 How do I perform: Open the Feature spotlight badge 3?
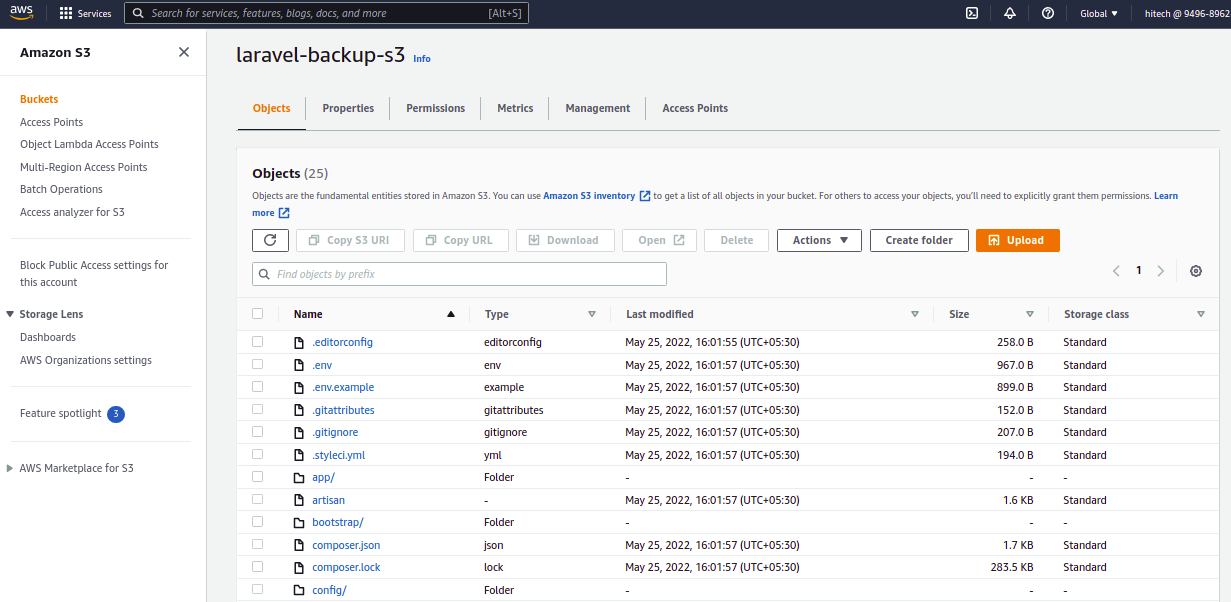(116, 414)
